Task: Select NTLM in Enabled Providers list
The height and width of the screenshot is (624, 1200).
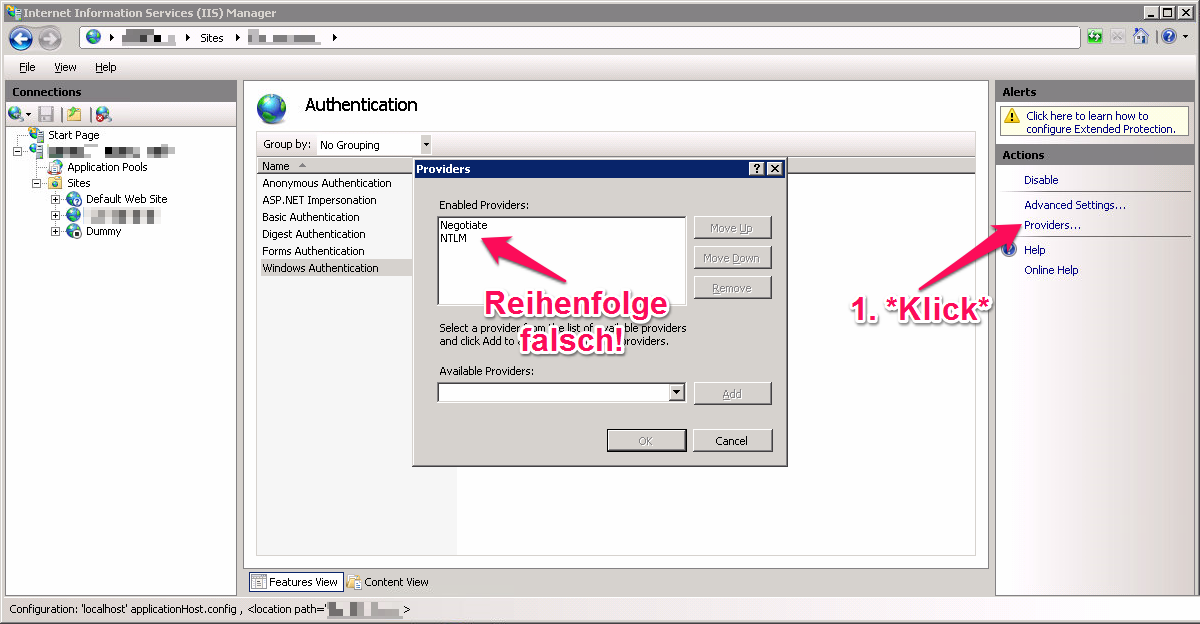Action: coord(453,237)
